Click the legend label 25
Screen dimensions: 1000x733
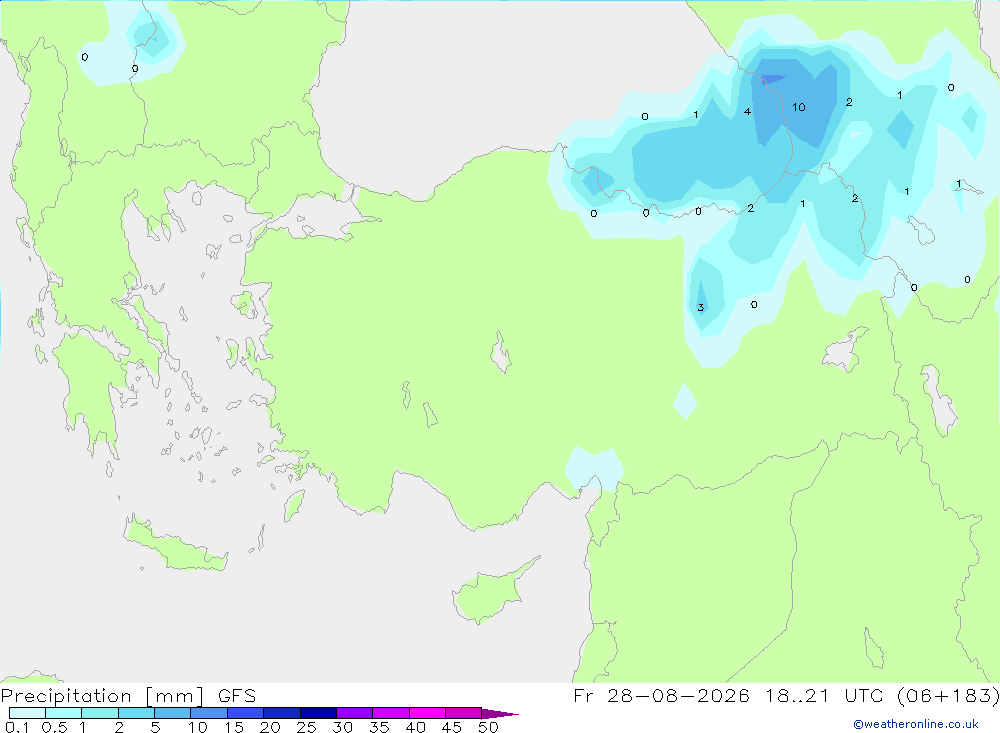click(306, 727)
